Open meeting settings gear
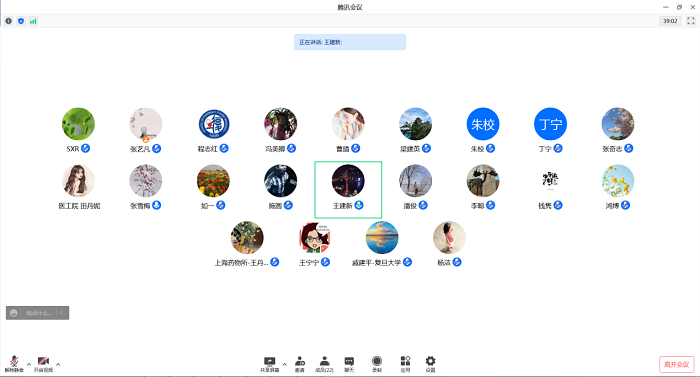 [x=430, y=364]
